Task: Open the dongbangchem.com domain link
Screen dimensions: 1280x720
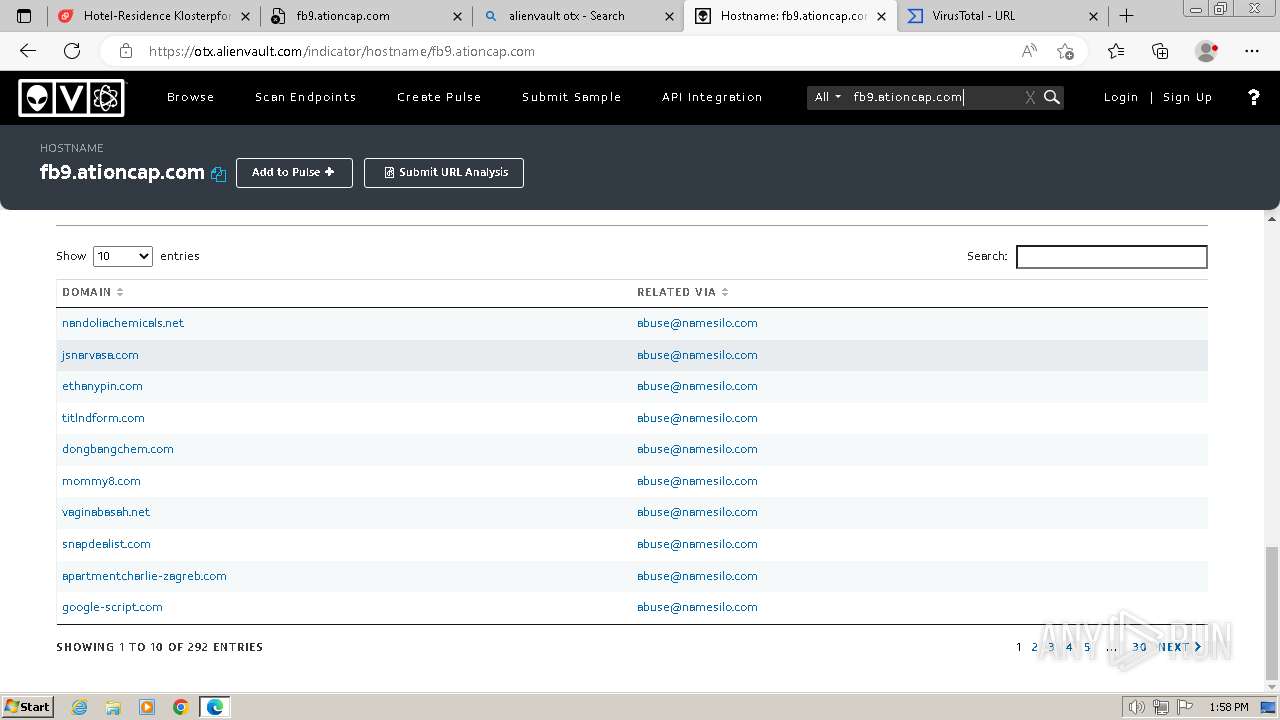Action: tap(118, 449)
